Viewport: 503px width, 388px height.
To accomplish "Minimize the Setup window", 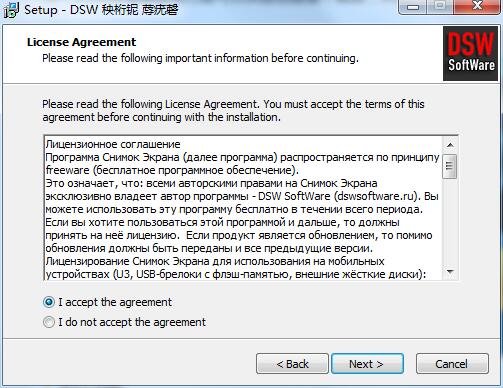I will [x=413, y=7].
